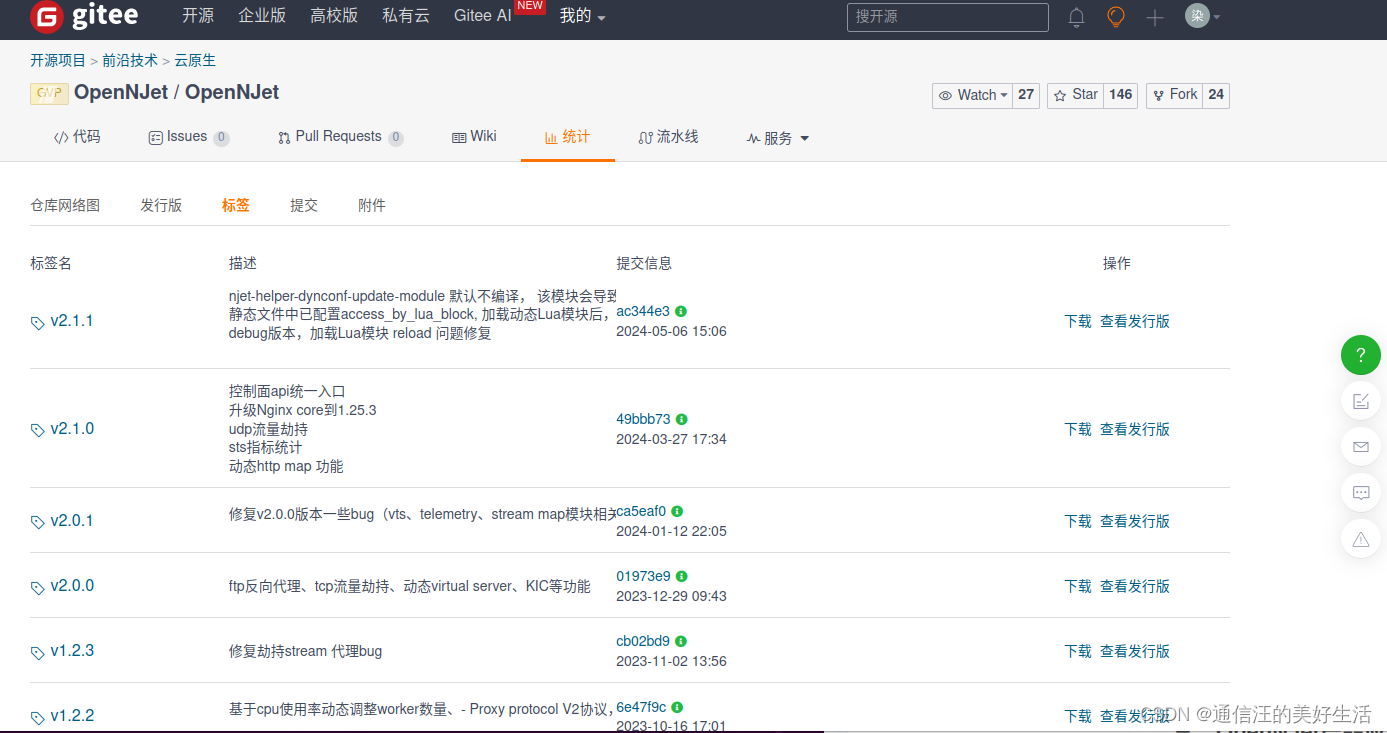Click verified icon next to ac344e3
The image size is (1387, 733).
click(x=681, y=312)
